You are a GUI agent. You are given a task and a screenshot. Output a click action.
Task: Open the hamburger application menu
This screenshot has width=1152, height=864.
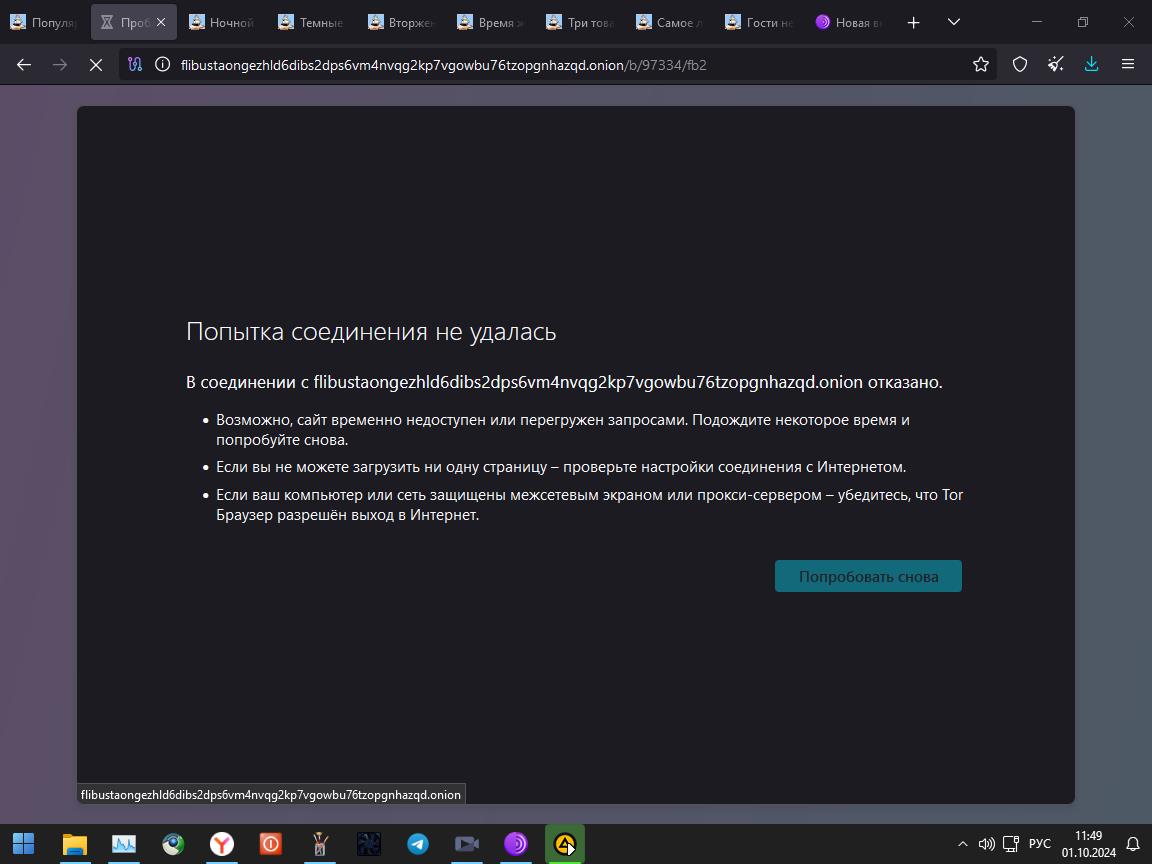tap(1128, 64)
